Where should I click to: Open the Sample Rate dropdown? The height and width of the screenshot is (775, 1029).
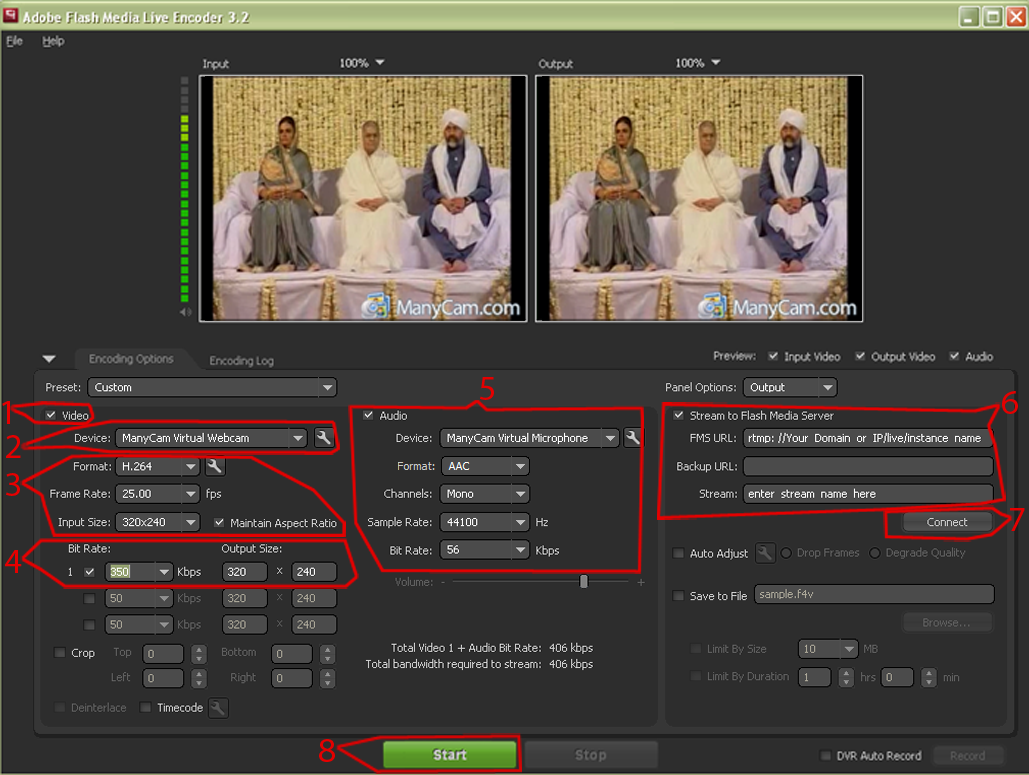(x=486, y=522)
